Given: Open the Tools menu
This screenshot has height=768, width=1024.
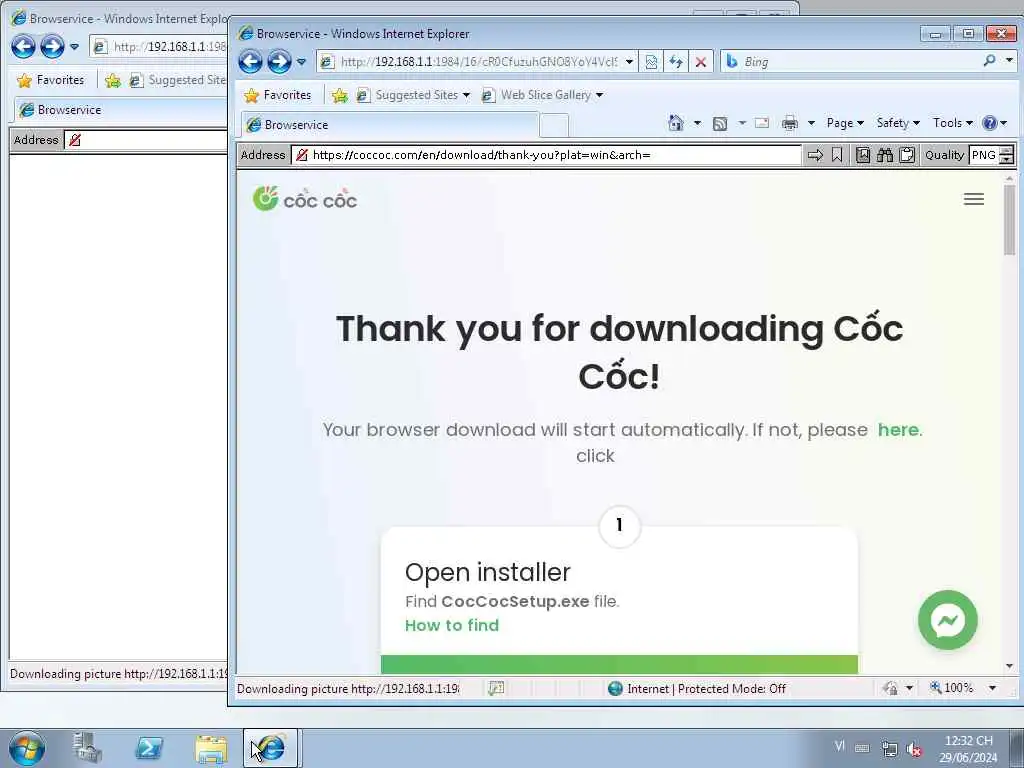Looking at the screenshot, I should point(952,123).
